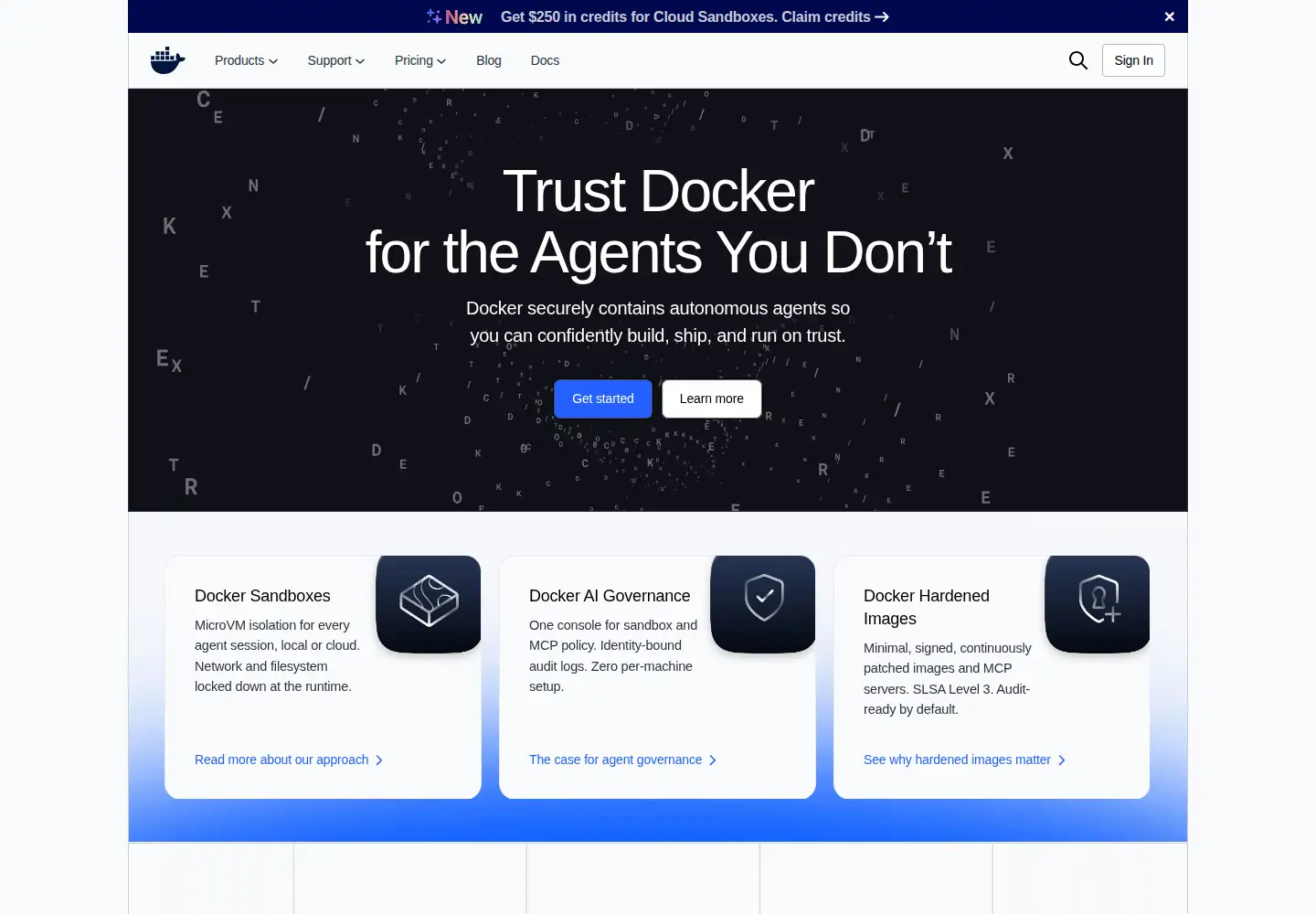Expand the Support menu
Image resolution: width=1316 pixels, height=914 pixels.
(x=336, y=60)
